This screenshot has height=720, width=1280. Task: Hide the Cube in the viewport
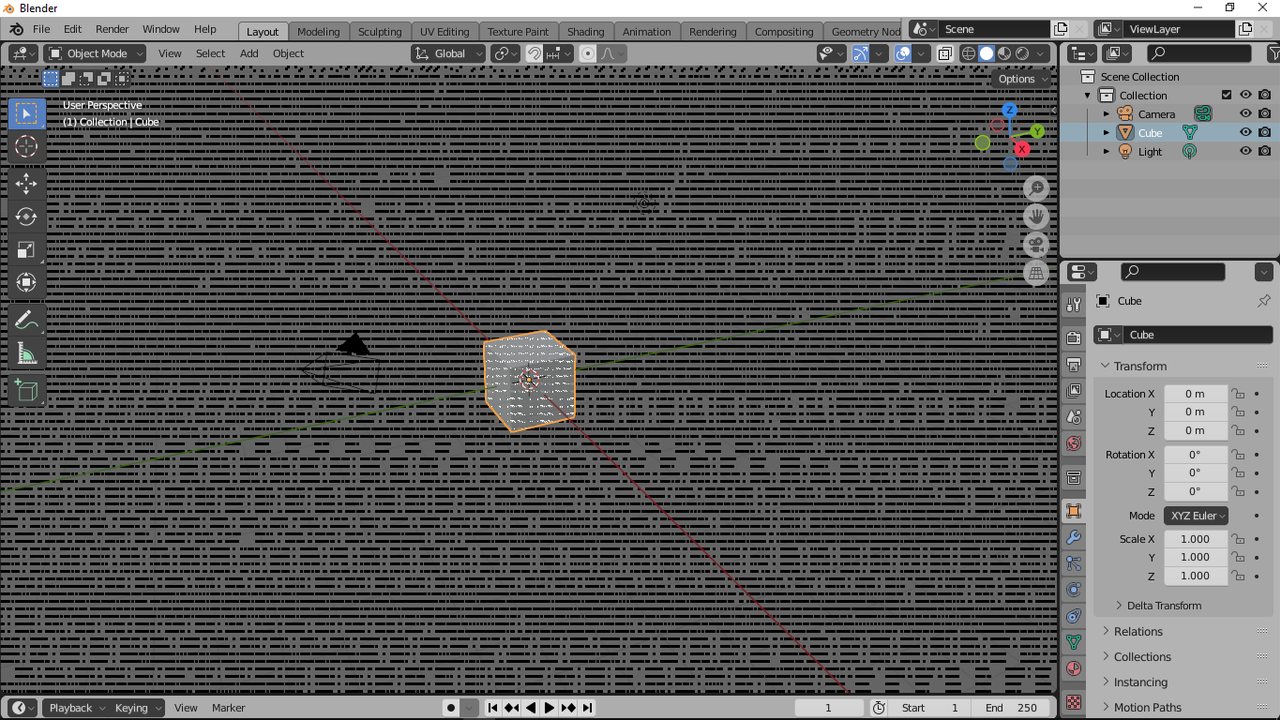pos(1245,132)
